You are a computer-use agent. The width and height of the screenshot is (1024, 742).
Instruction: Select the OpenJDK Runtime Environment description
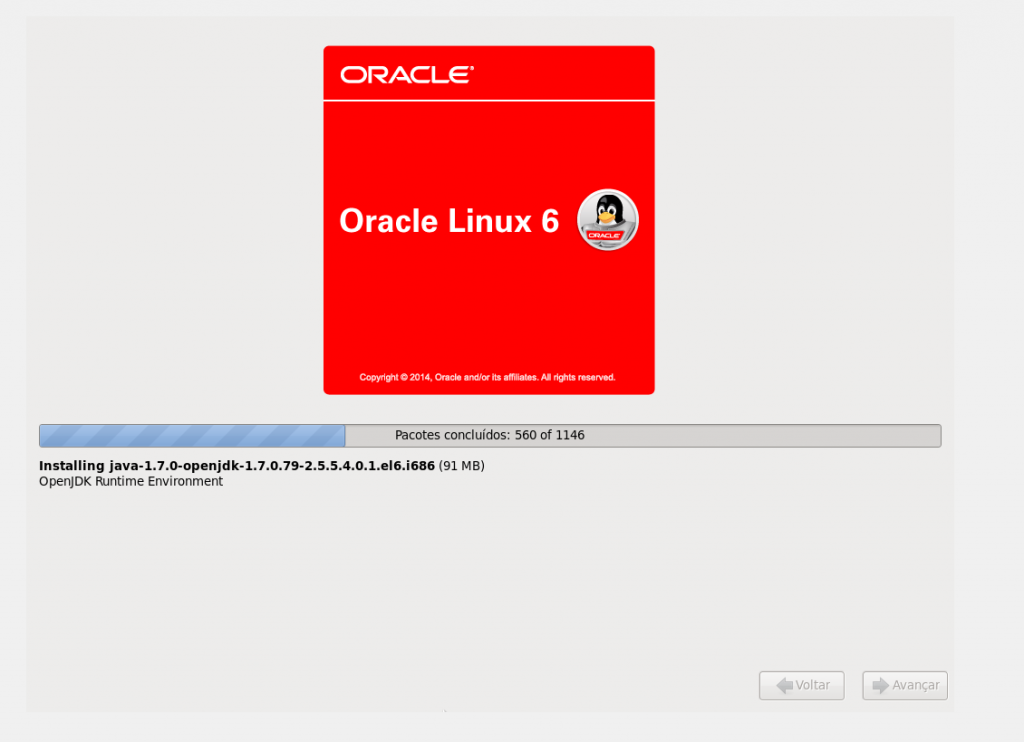click(130, 481)
